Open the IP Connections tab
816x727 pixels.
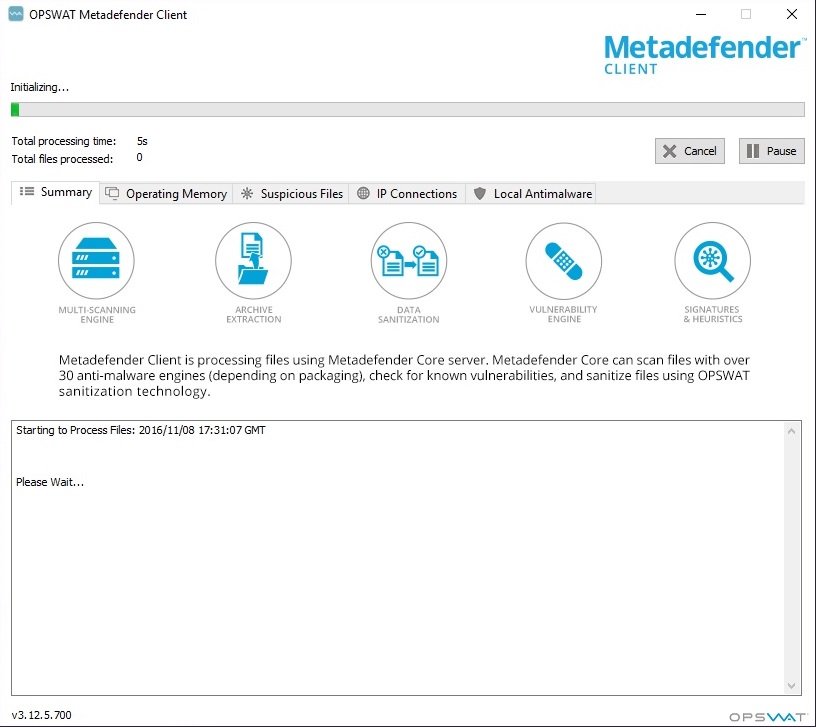click(x=407, y=194)
